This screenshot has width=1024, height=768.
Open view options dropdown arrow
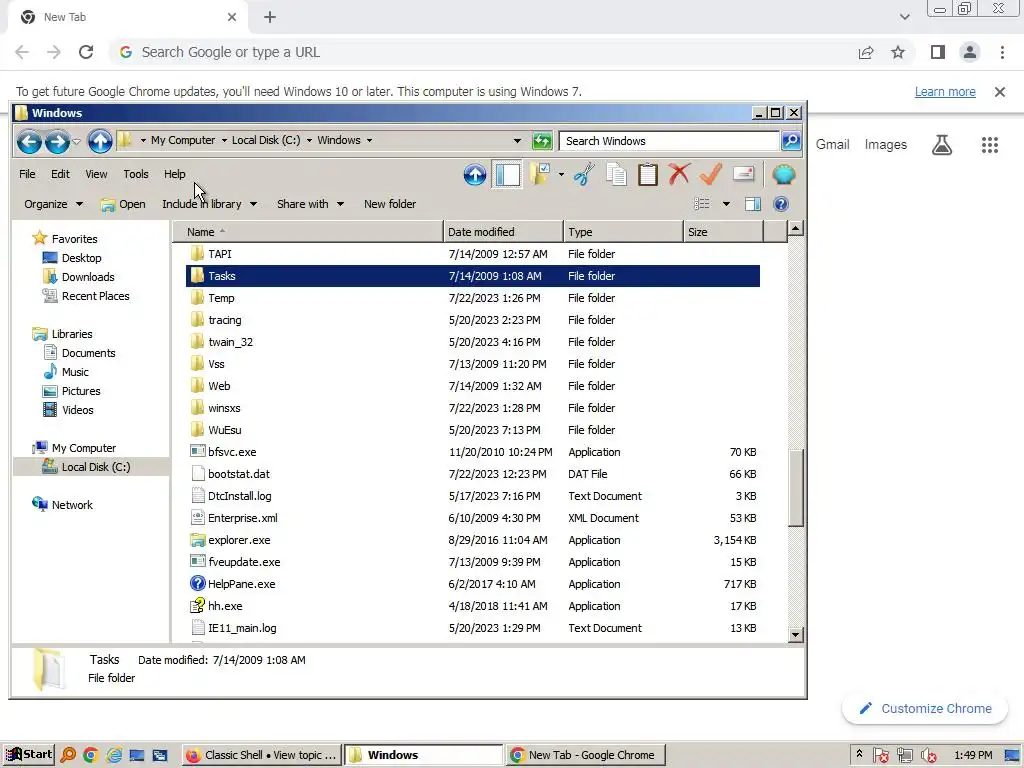[726, 204]
